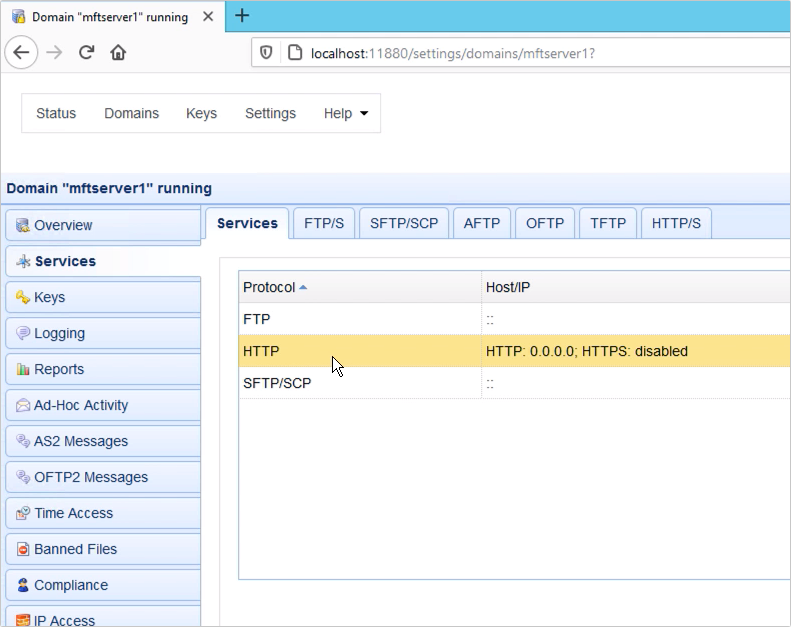Viewport: 791px width, 627px height.
Task: Click the browser back arrow button
Action: (23, 52)
